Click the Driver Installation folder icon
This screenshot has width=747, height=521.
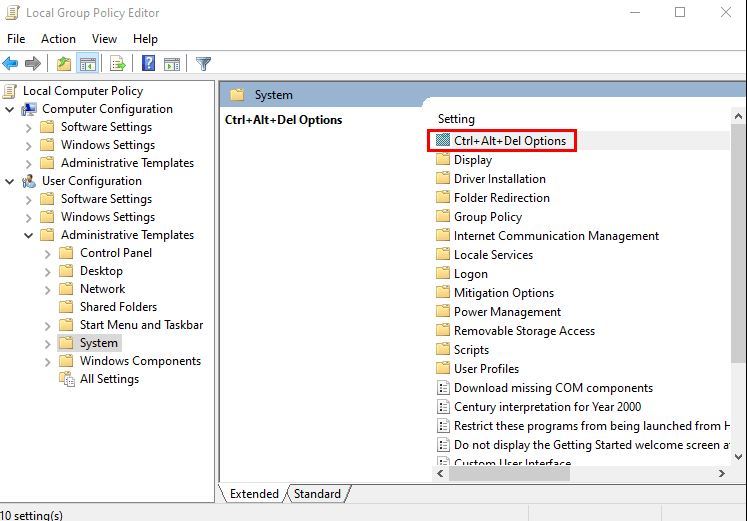[x=443, y=178]
